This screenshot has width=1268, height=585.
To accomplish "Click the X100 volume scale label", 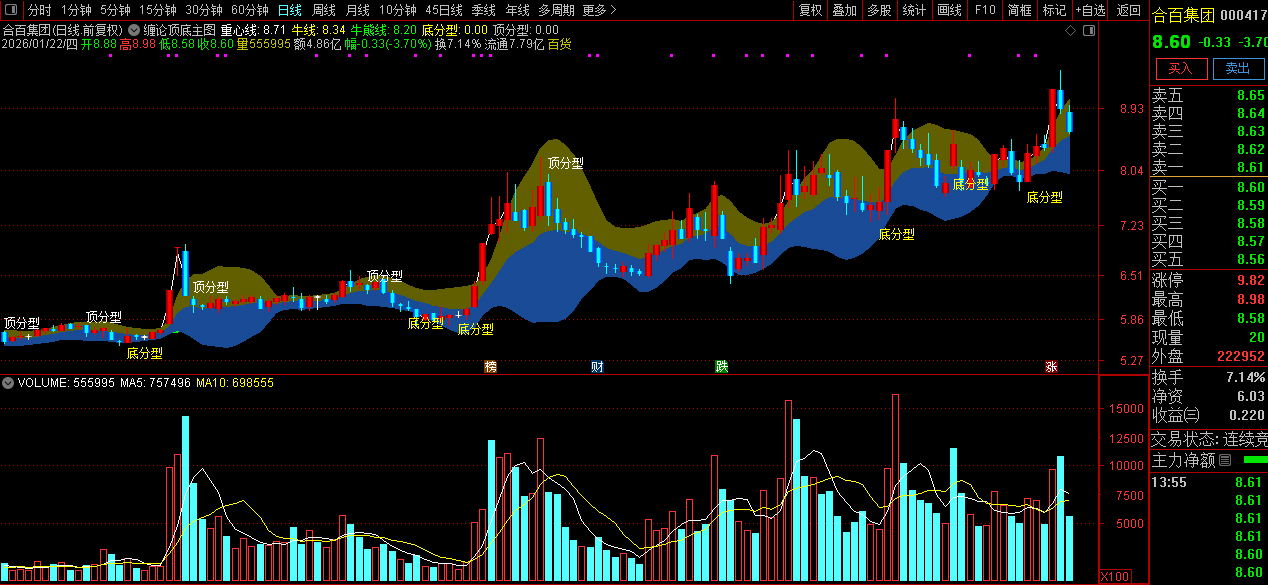I will pyautogui.click(x=1115, y=576).
